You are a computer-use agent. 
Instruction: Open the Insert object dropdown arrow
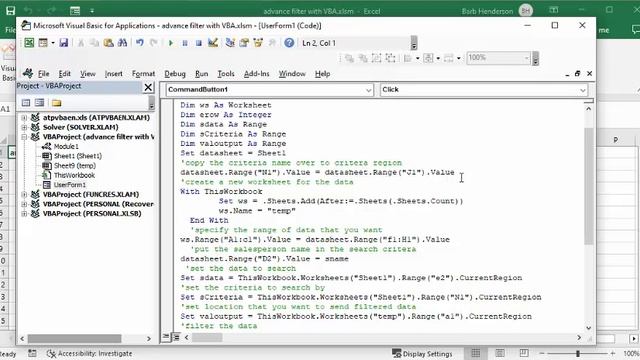[x=53, y=43]
